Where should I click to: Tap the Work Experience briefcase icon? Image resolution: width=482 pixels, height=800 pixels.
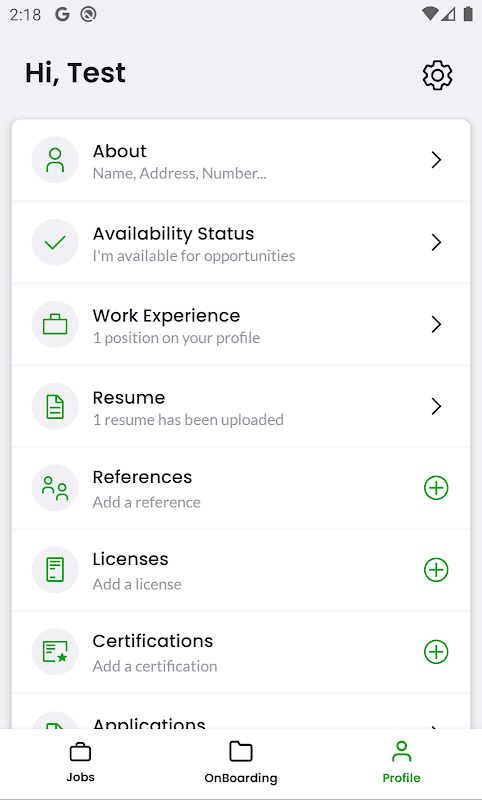click(55, 324)
